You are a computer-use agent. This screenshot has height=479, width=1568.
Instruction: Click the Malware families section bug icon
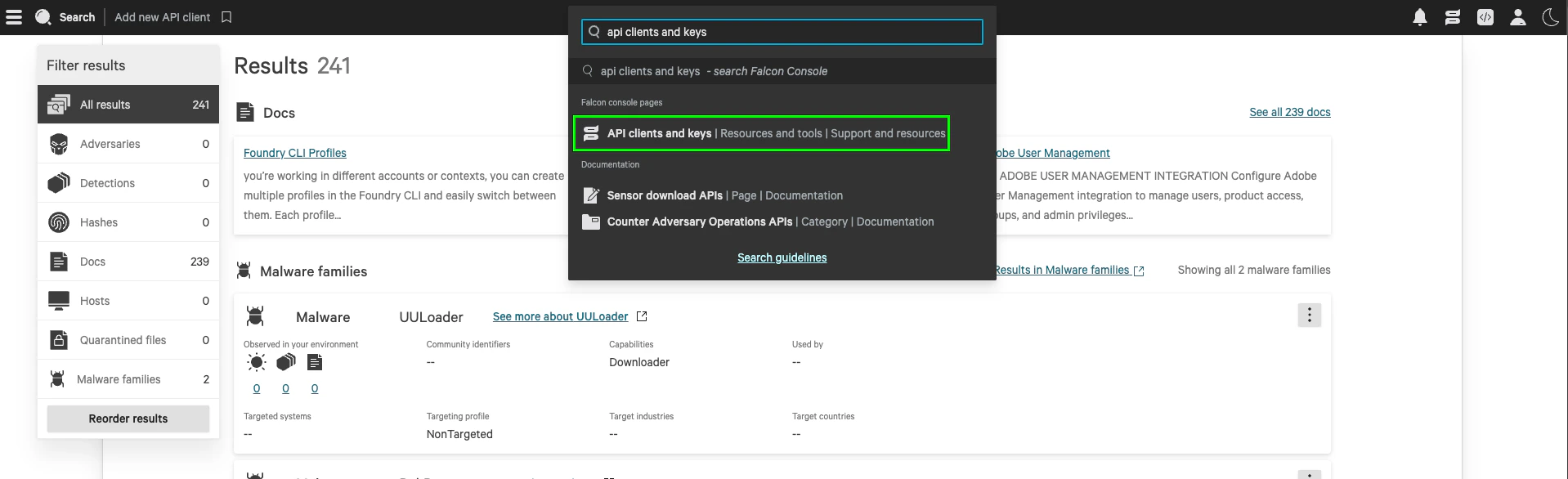tap(243, 270)
